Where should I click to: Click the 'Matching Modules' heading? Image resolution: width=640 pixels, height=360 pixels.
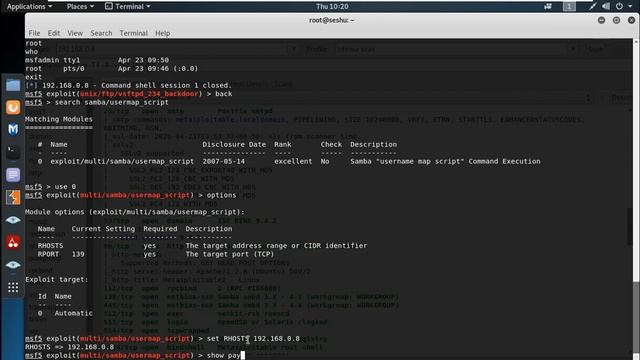pos(59,119)
